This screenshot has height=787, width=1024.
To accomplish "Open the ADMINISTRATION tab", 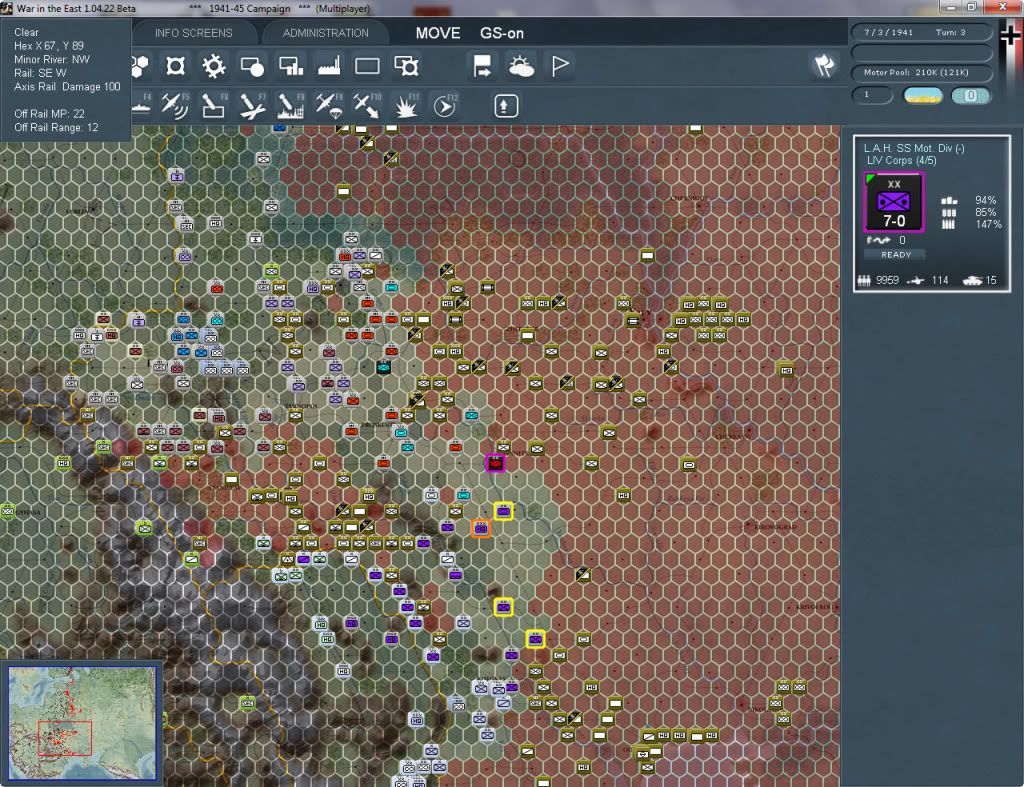I will point(325,33).
